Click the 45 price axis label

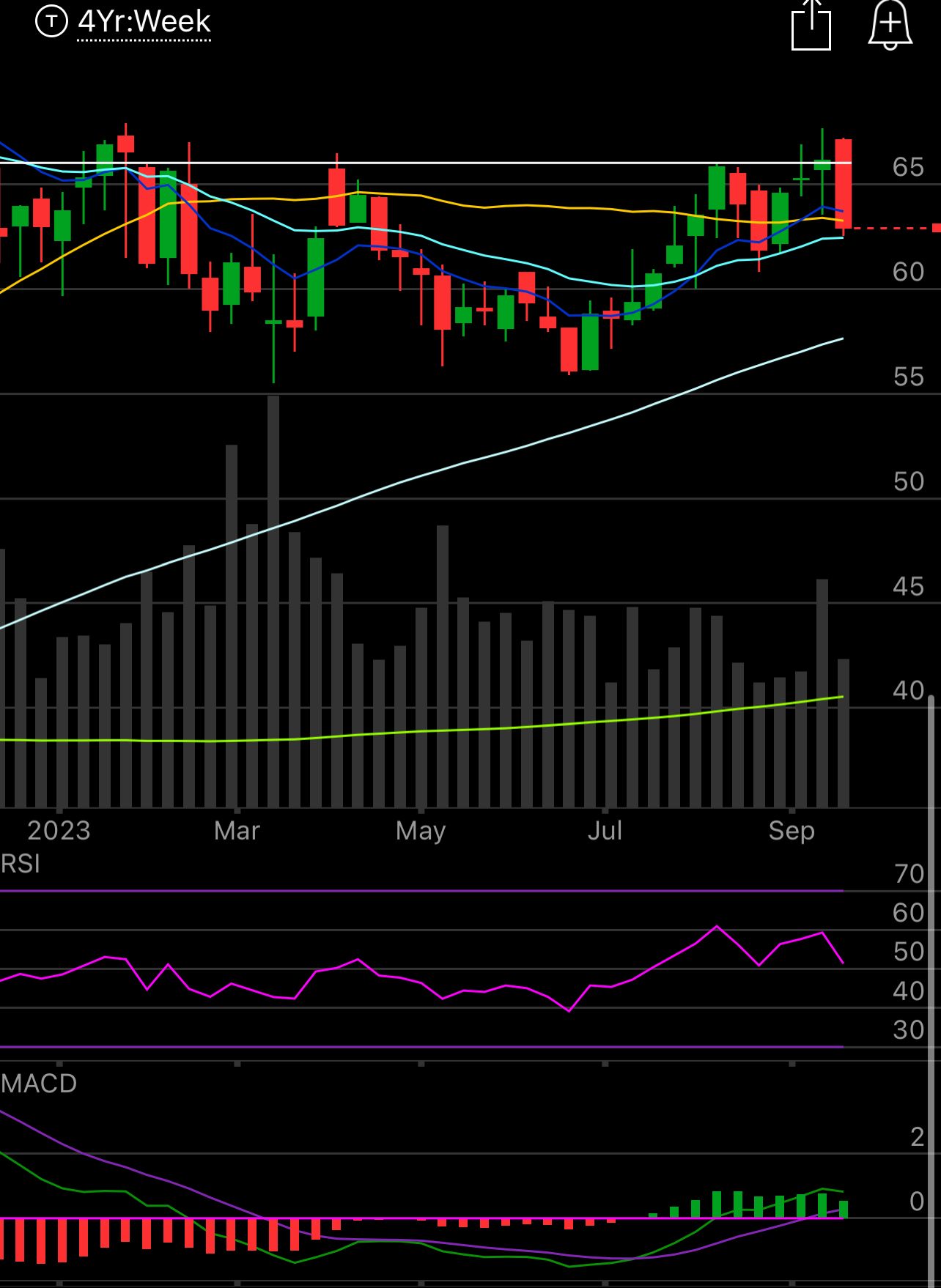pos(908,586)
